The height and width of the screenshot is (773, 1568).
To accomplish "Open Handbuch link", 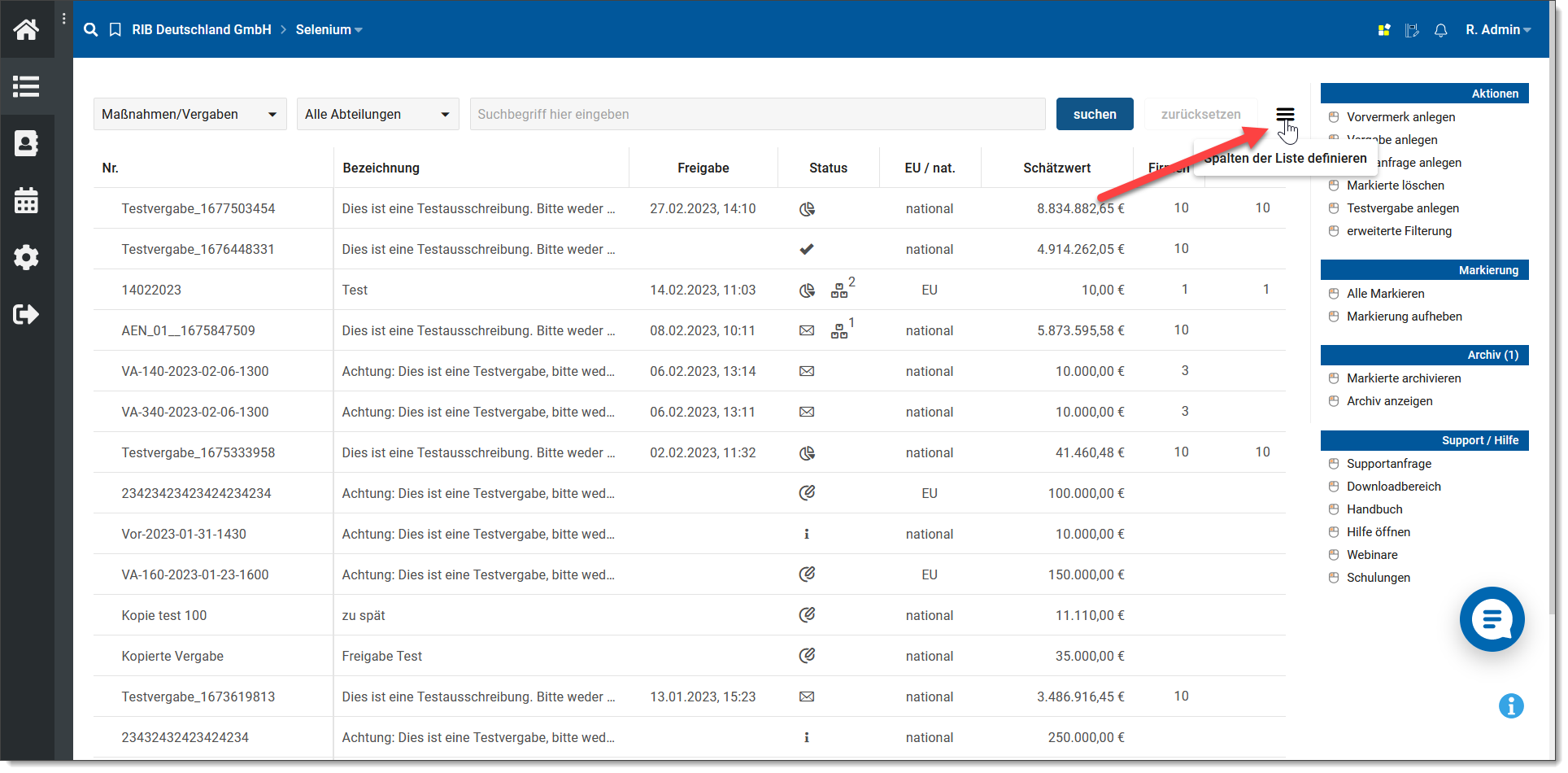I will [x=1374, y=509].
